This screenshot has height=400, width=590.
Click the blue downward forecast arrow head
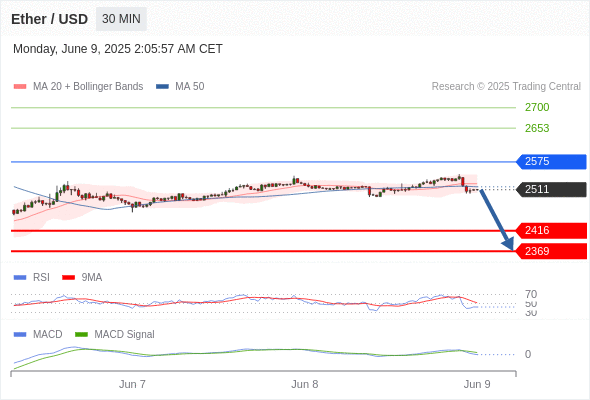tap(508, 243)
